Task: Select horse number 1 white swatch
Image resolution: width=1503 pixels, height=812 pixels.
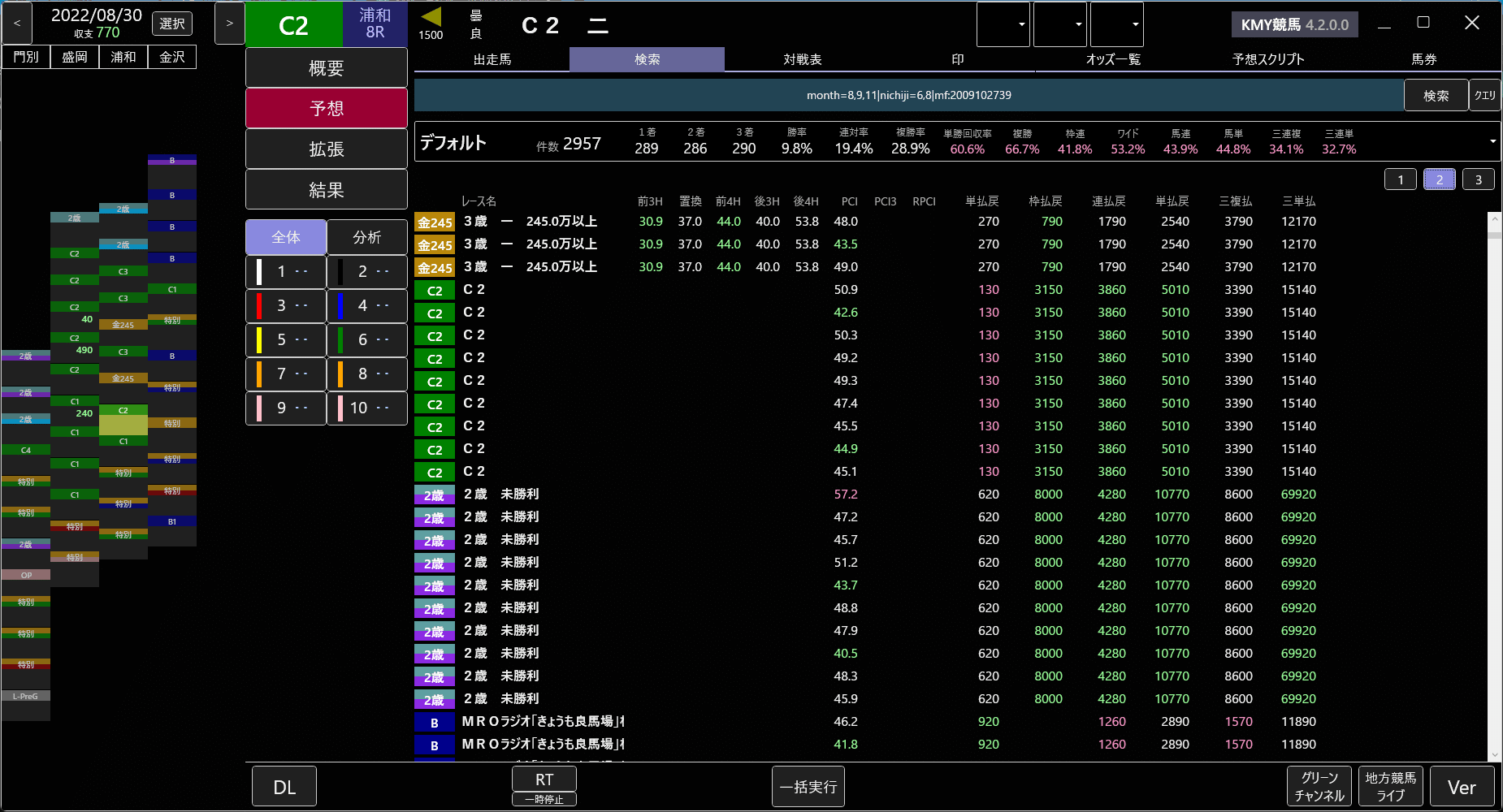Action: 259,271
